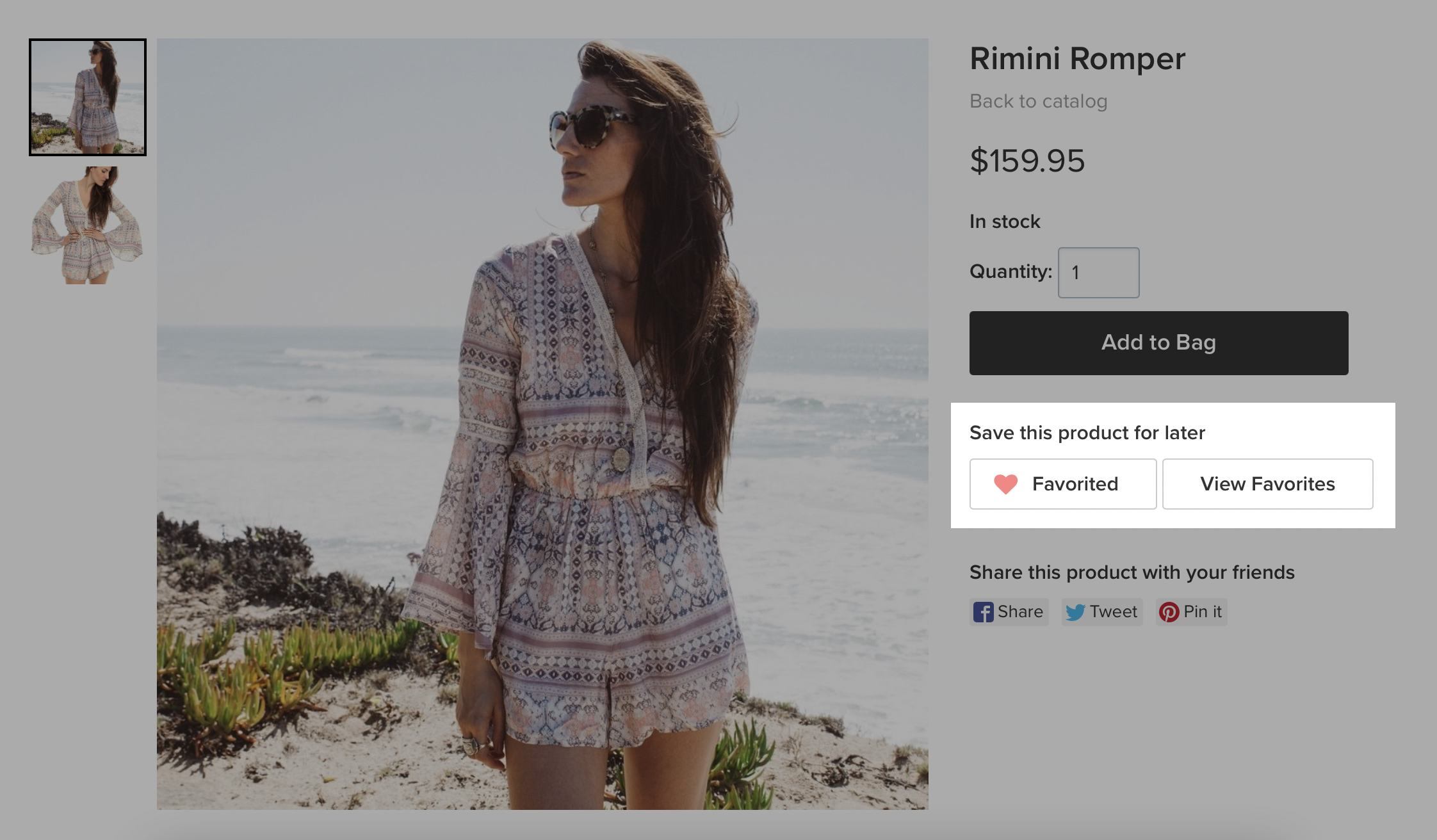Select the first product thumbnail
1437x840 pixels.
pyautogui.click(x=88, y=97)
